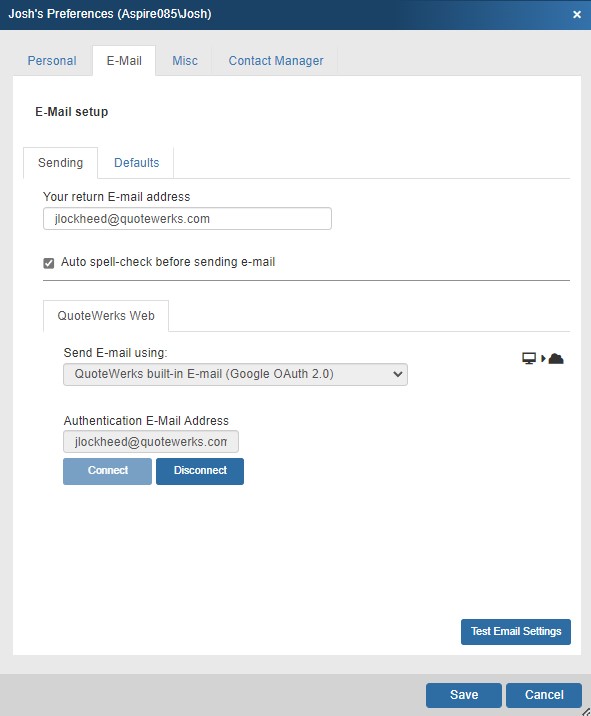Click the Disconnect button

[200, 471]
